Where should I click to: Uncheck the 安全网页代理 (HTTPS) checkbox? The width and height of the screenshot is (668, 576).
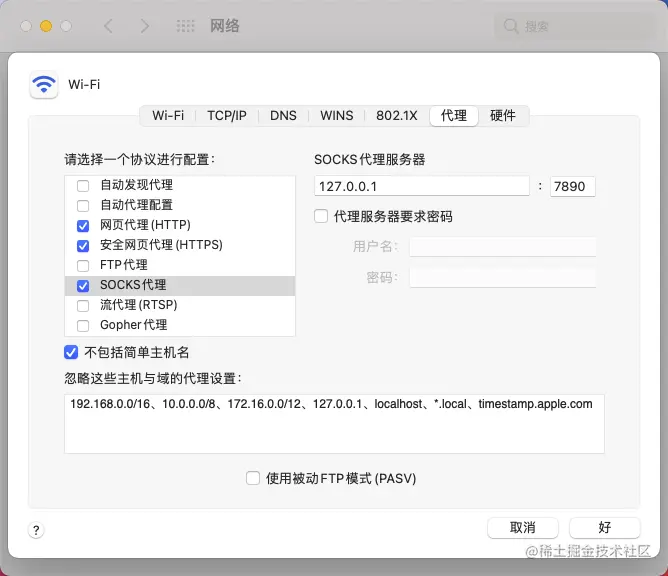tap(83, 246)
